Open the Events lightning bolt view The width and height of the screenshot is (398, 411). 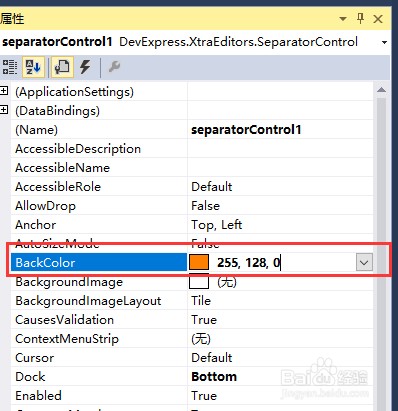click(85, 67)
